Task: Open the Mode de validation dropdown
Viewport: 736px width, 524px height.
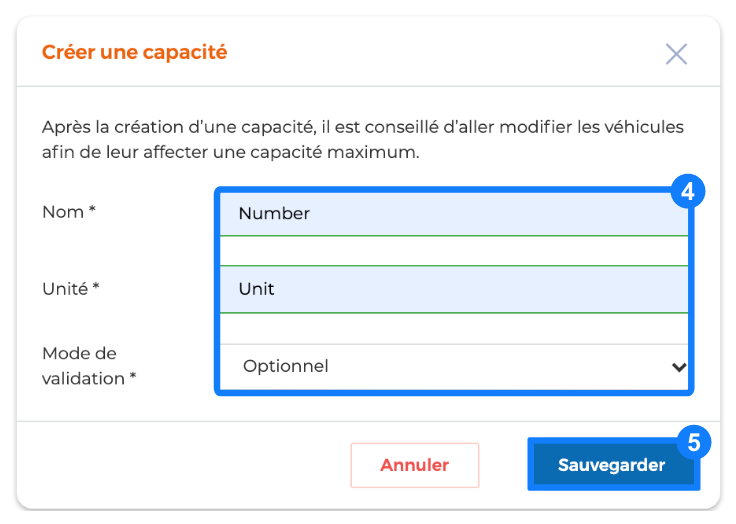Action: coord(454,366)
